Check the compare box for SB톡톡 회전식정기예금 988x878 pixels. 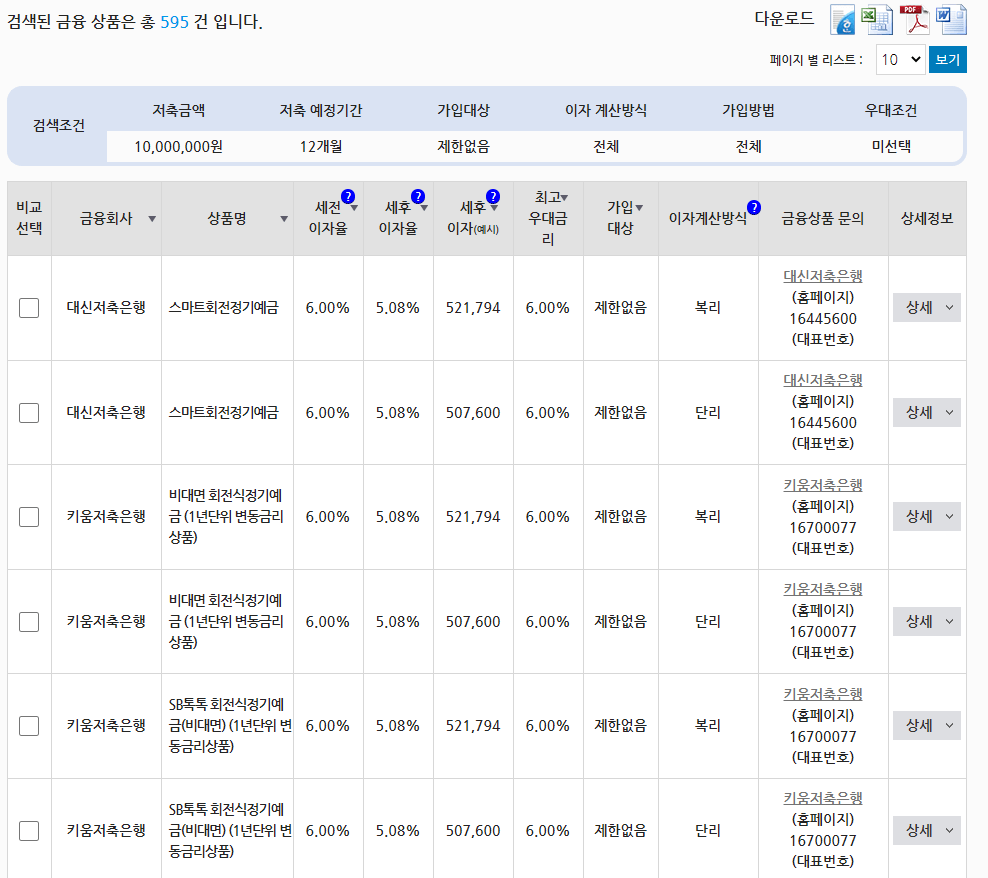pos(29,726)
